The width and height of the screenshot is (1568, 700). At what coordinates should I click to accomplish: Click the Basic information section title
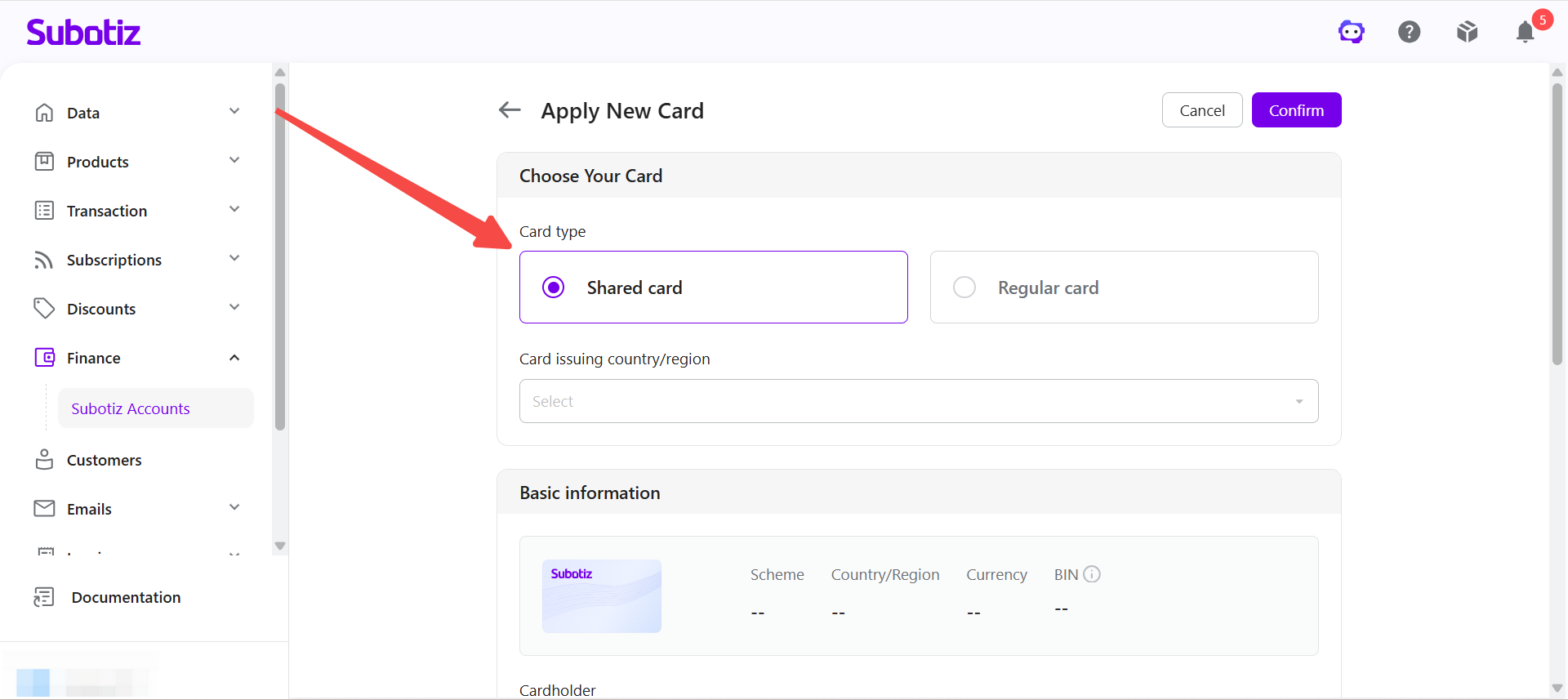click(590, 493)
